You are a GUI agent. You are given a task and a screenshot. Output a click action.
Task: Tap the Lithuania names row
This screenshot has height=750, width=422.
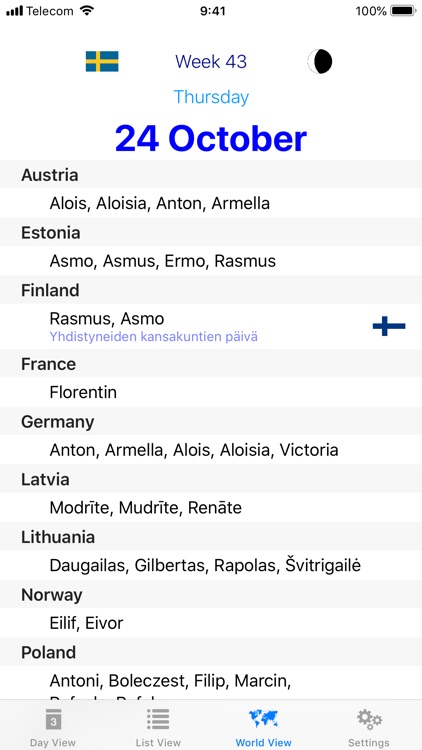(211, 565)
